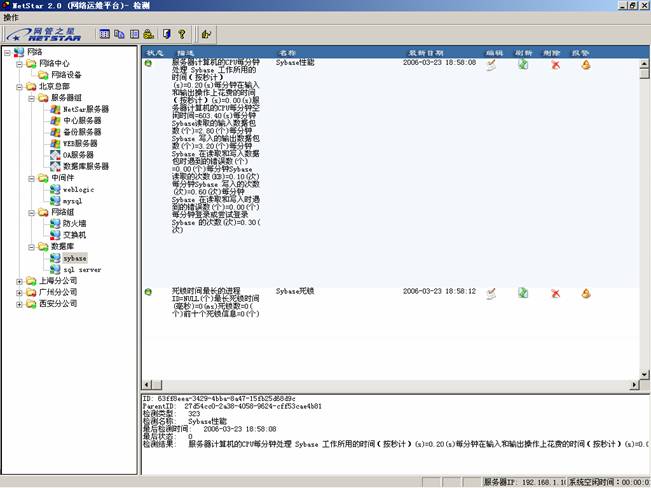Click refresh icon for Sybase性能 row
This screenshot has height=488, width=651.
[523, 64]
